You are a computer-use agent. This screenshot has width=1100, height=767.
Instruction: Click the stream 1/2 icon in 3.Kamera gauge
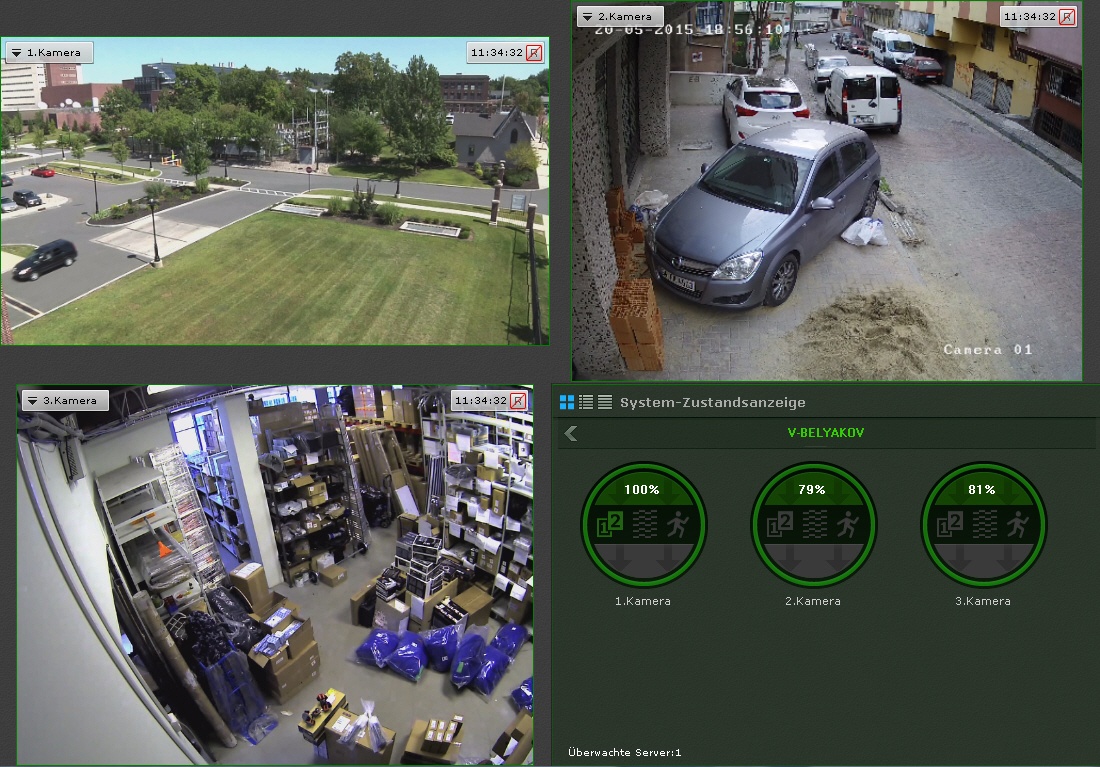pos(949,524)
